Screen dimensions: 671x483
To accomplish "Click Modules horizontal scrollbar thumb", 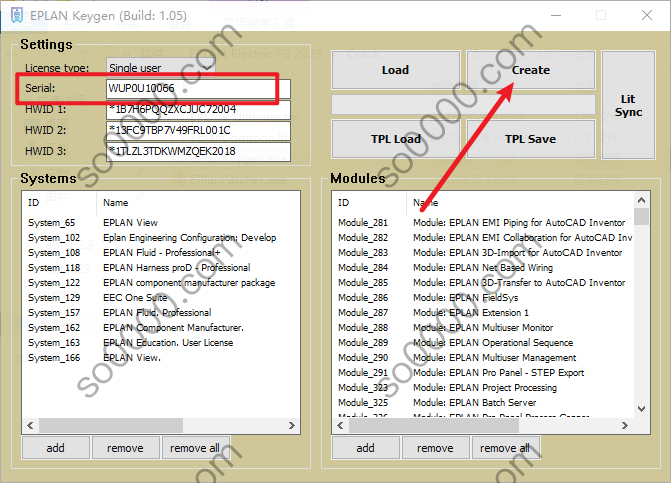I will pyautogui.click(x=434, y=425).
